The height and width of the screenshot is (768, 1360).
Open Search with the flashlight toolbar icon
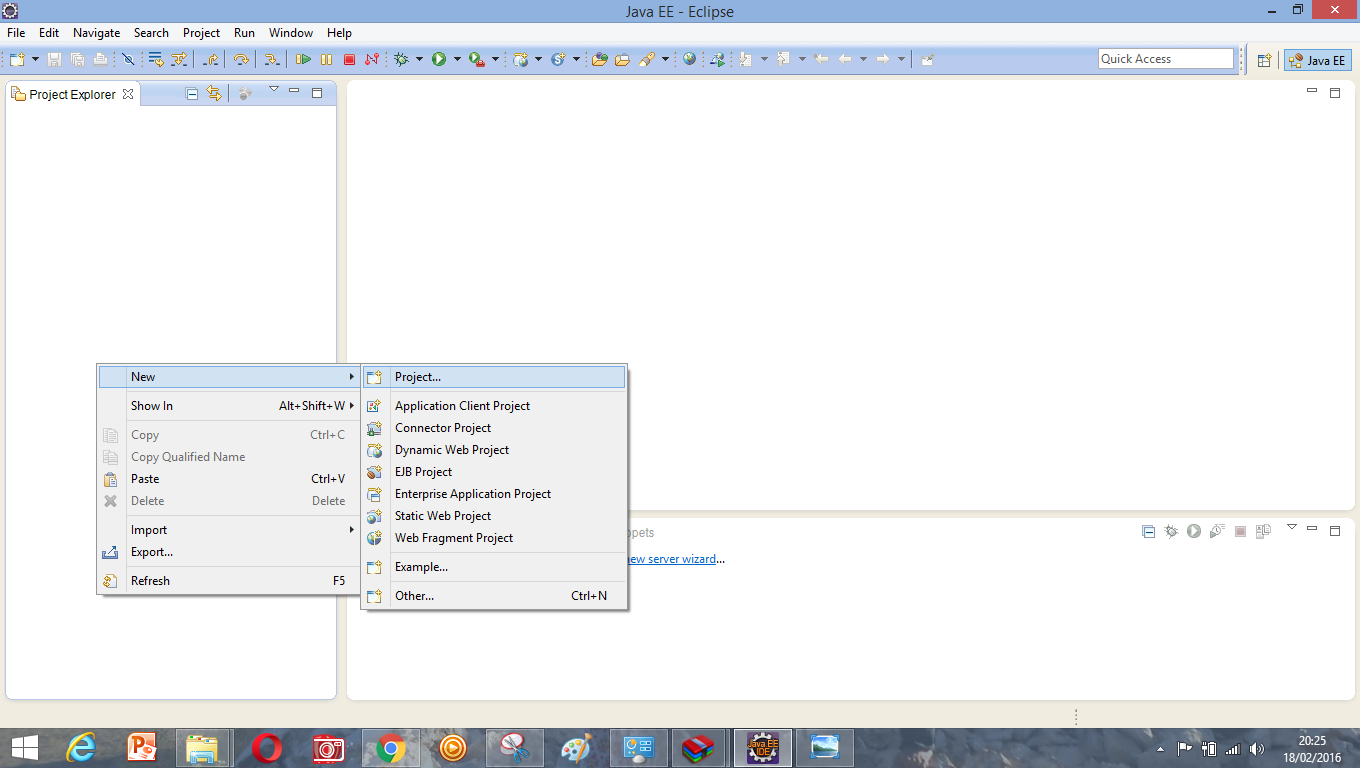[648, 58]
